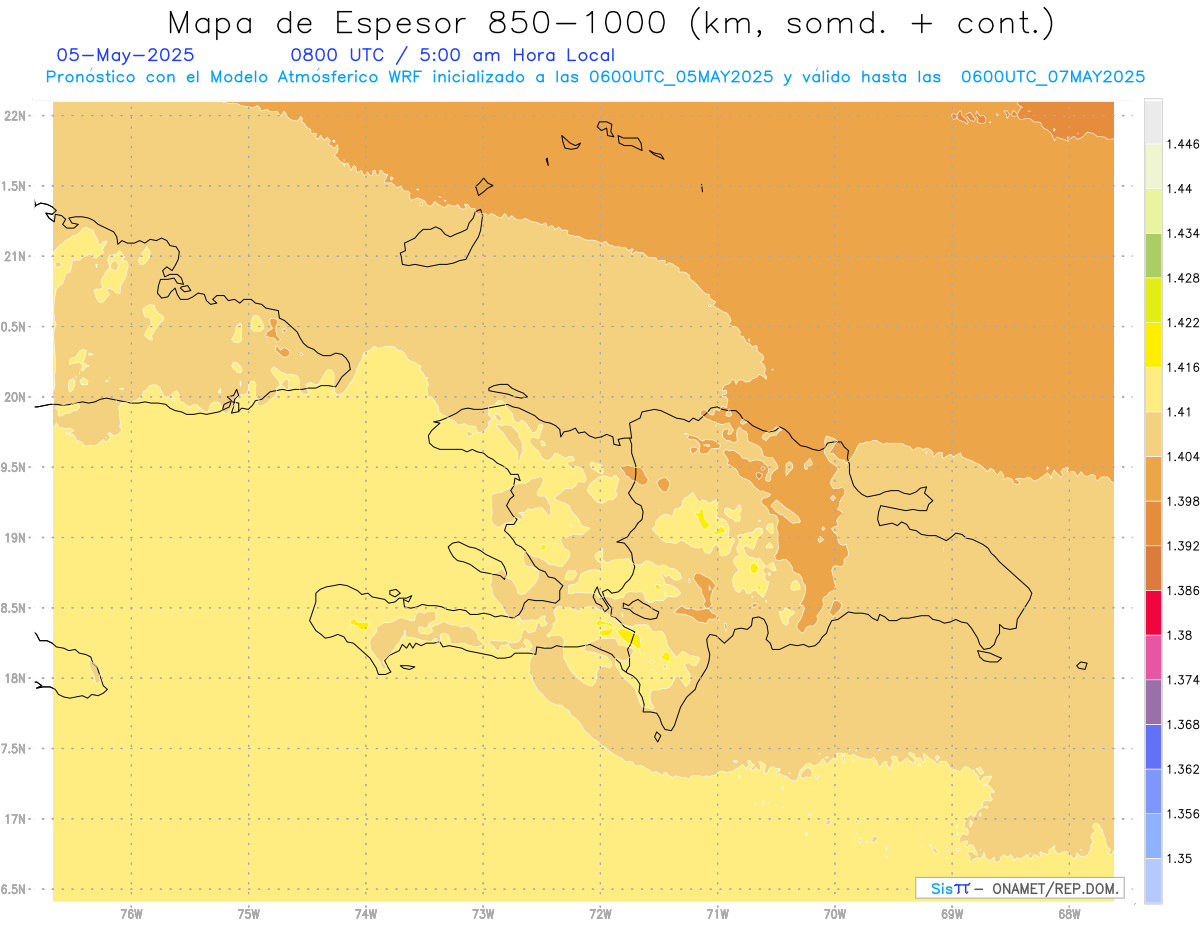This screenshot has height=927, width=1200.
Task: Click the time label '0800 UTC / 5:00 am Hora Local'
Action: click(453, 56)
